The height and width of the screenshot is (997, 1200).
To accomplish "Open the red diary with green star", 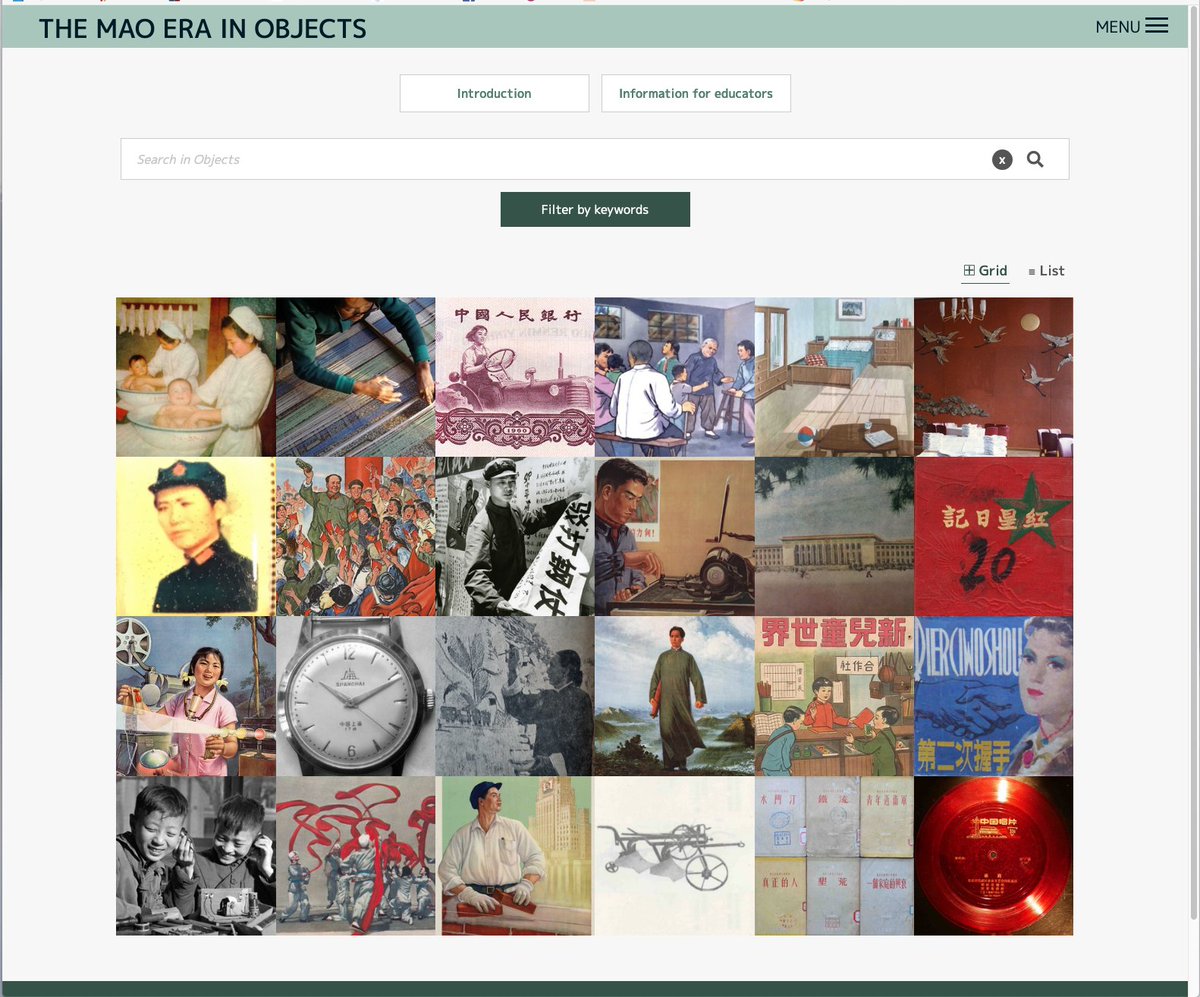I will pos(994,537).
